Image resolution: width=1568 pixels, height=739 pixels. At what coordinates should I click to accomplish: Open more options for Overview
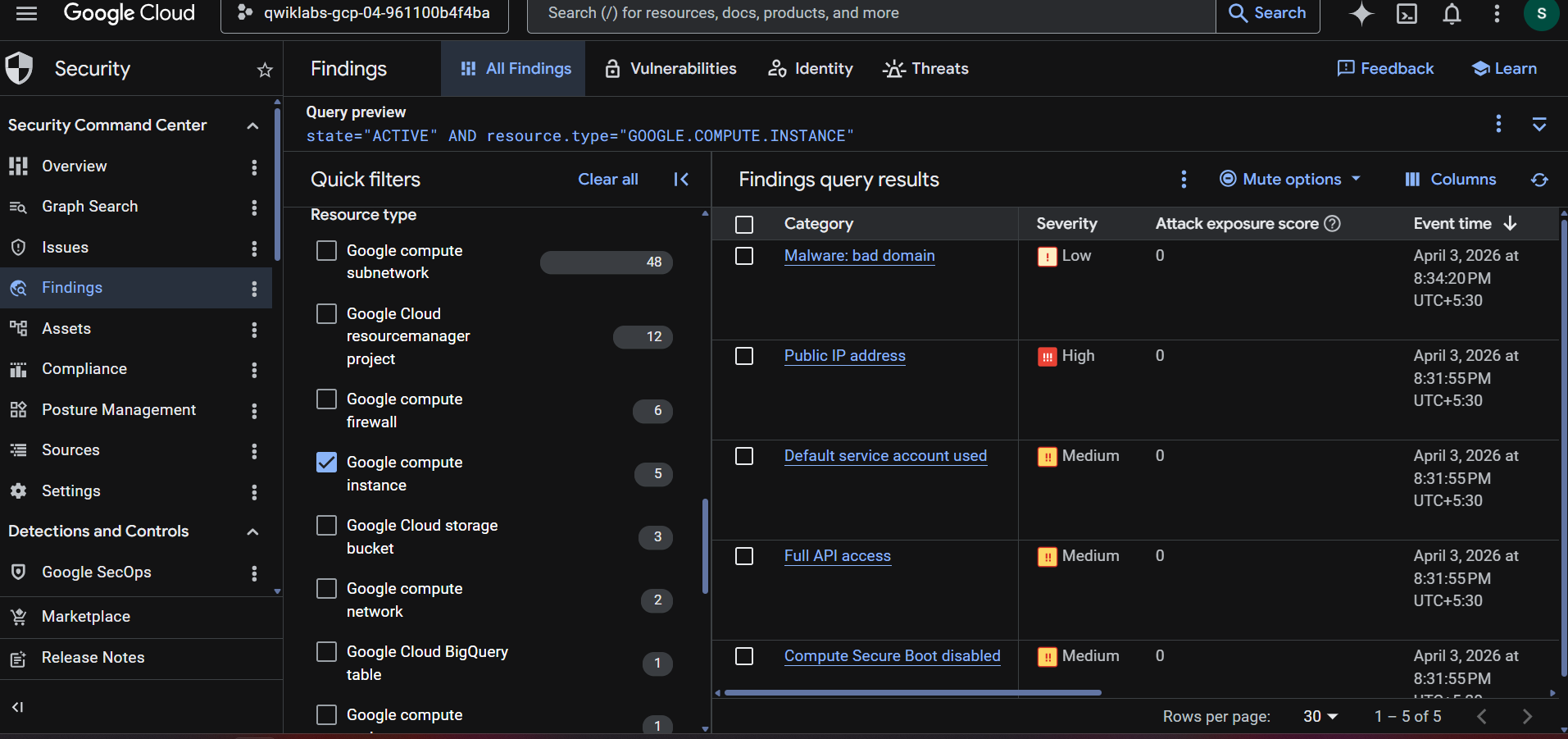click(x=254, y=167)
